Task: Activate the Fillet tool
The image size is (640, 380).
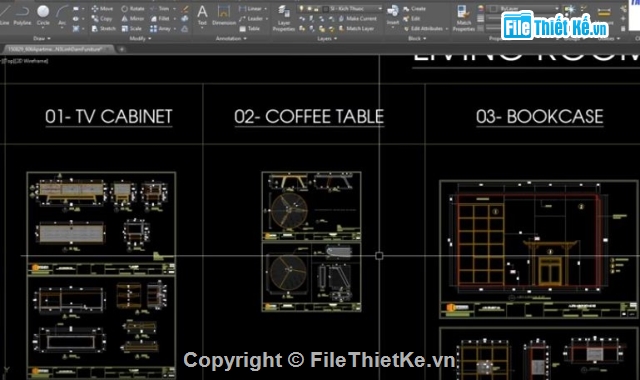Action: [160, 18]
